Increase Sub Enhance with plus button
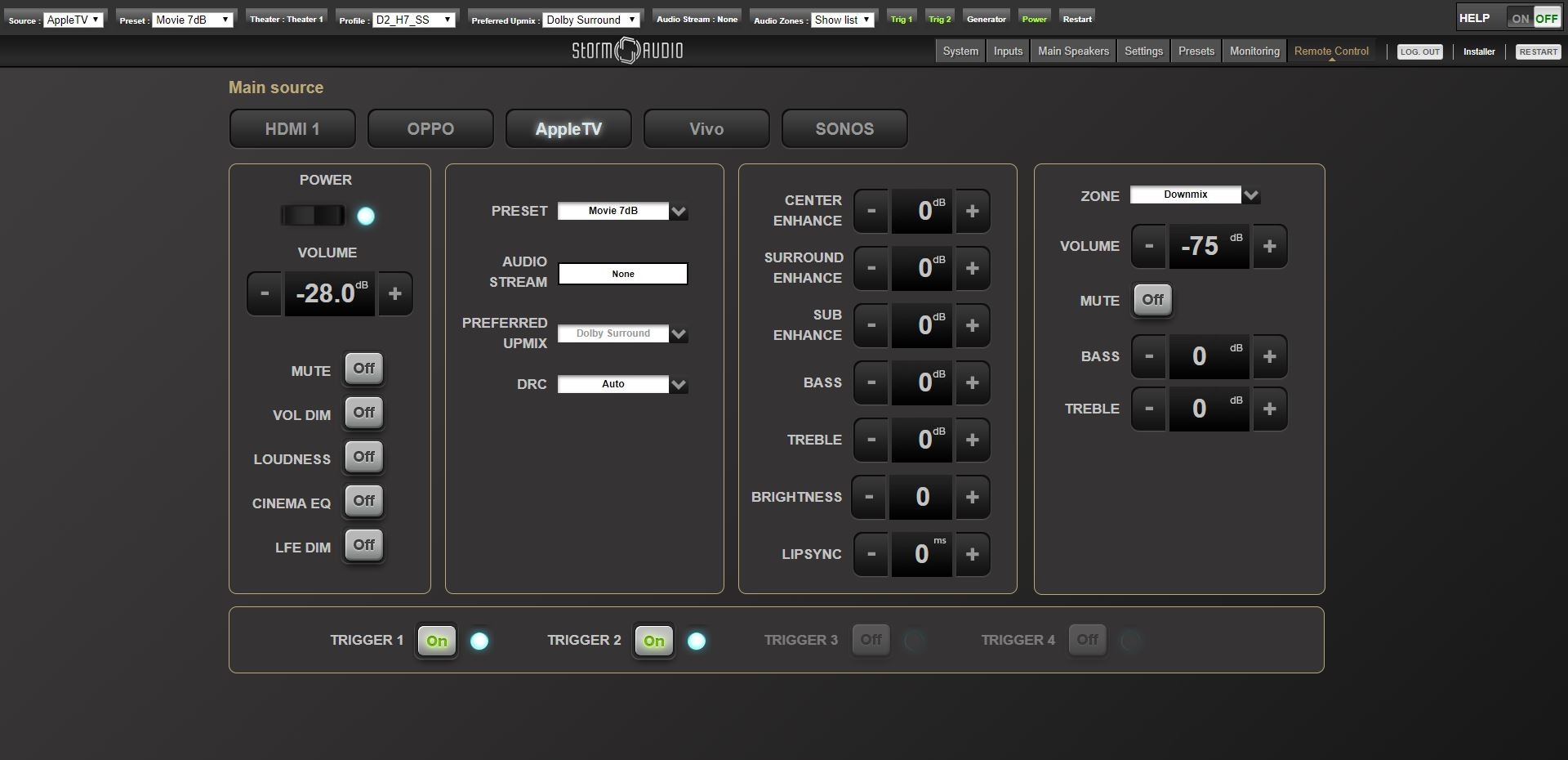Viewport: 1568px width, 760px height. [972, 325]
